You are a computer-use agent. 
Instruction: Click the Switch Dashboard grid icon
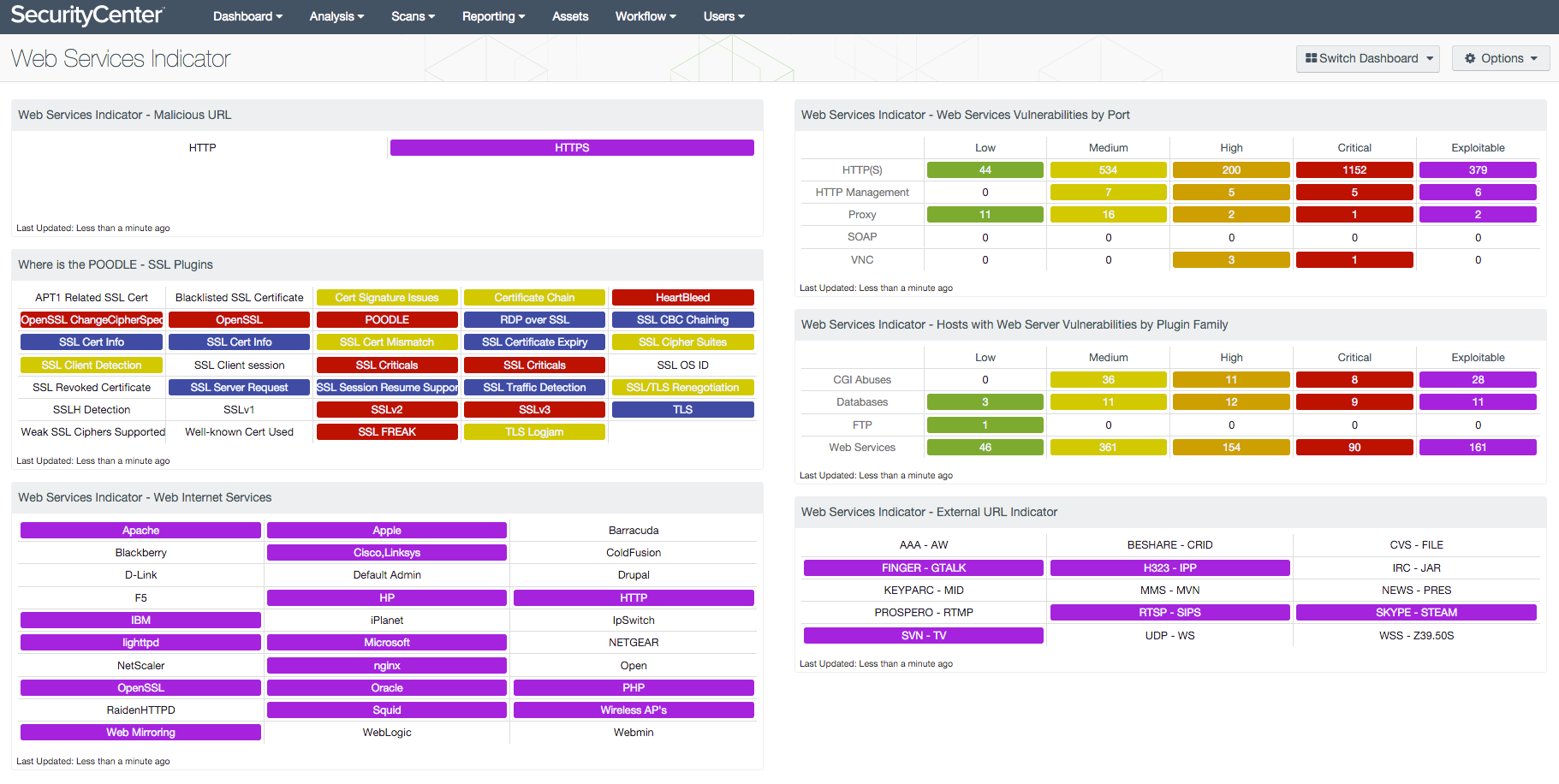pos(1311,58)
